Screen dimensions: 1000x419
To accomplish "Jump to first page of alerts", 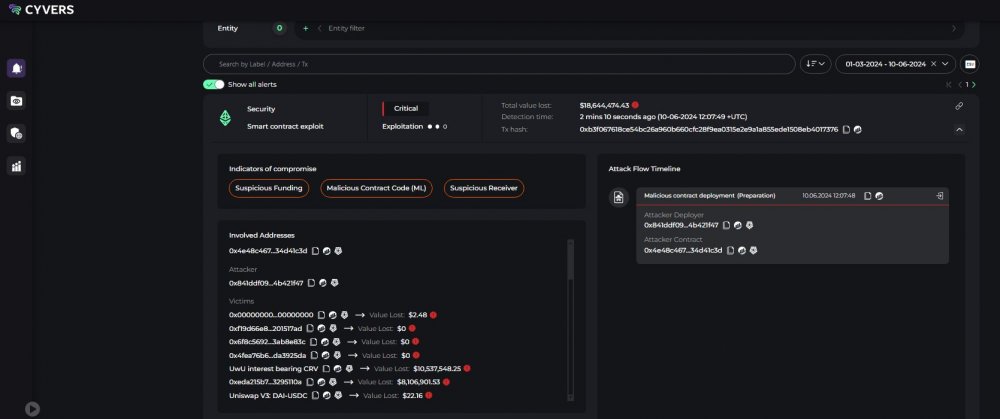I will pyautogui.click(x=949, y=84).
